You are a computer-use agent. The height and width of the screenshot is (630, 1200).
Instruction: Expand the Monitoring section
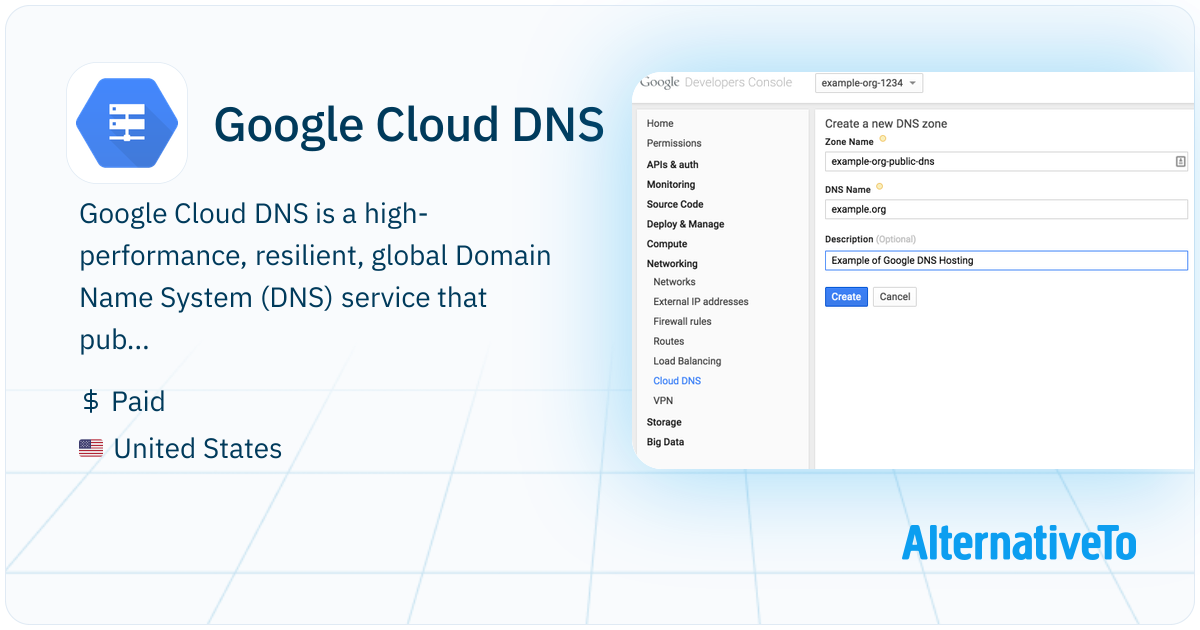click(x=671, y=184)
